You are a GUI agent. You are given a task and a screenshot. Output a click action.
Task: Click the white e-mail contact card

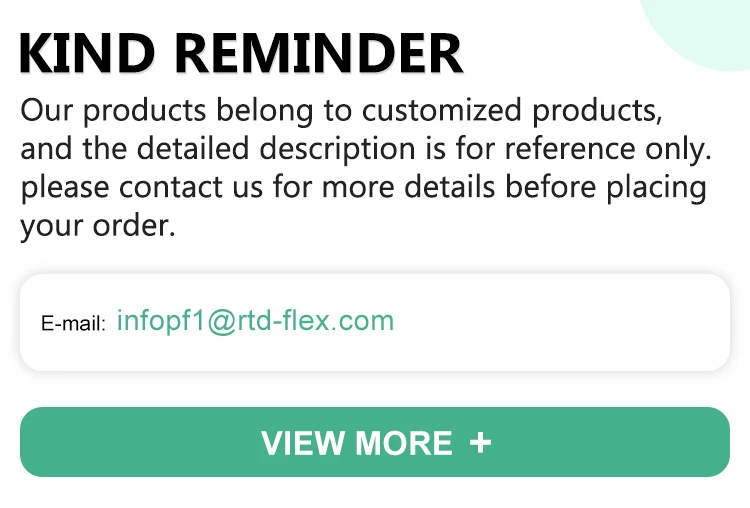coord(375,322)
